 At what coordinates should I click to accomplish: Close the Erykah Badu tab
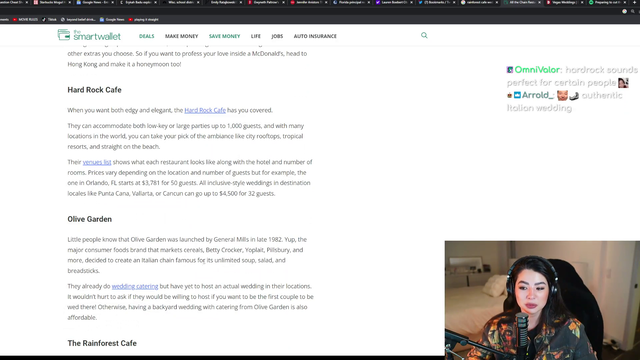(156, 2)
